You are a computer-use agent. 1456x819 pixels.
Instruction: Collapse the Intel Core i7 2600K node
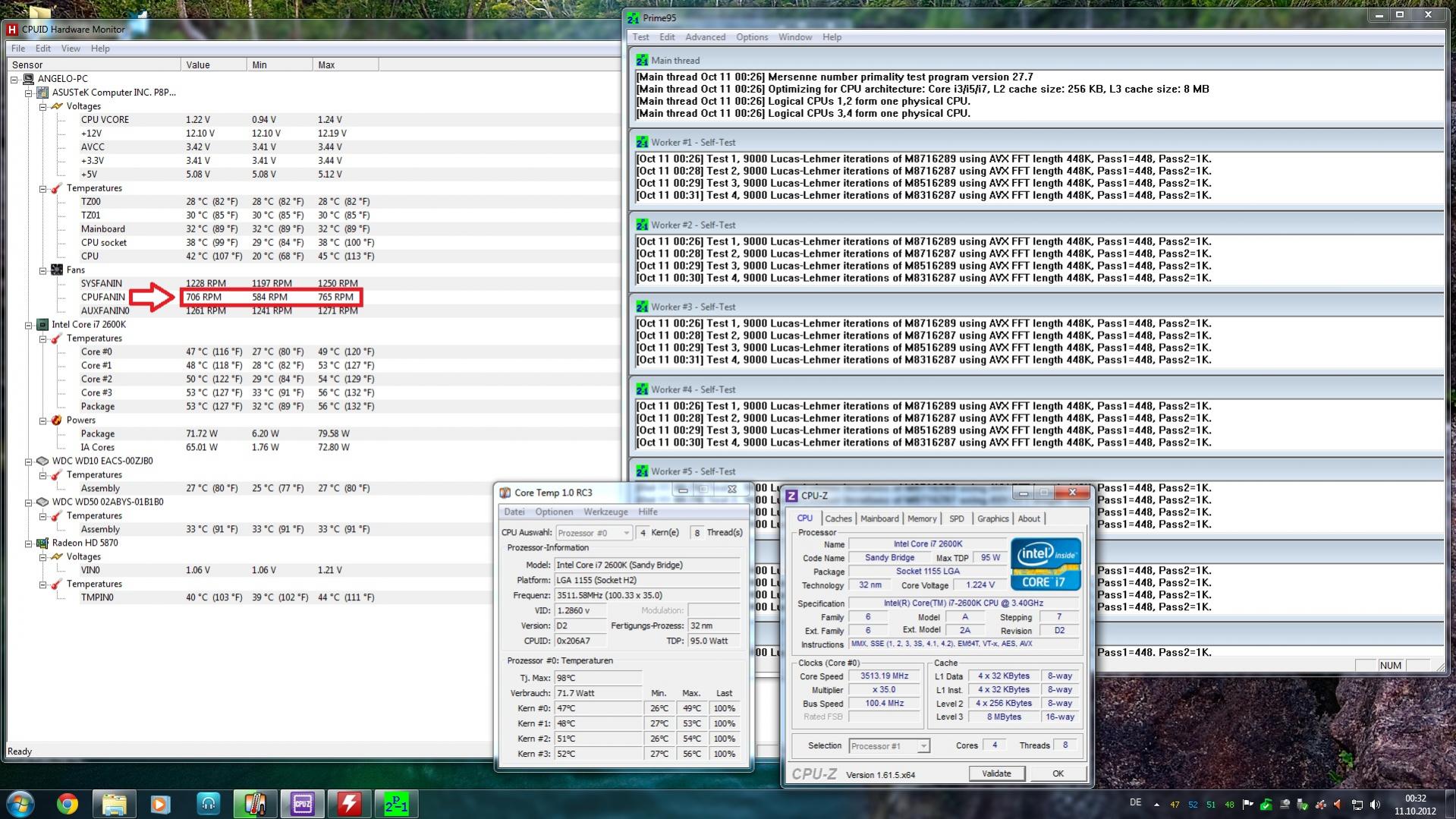[29, 325]
